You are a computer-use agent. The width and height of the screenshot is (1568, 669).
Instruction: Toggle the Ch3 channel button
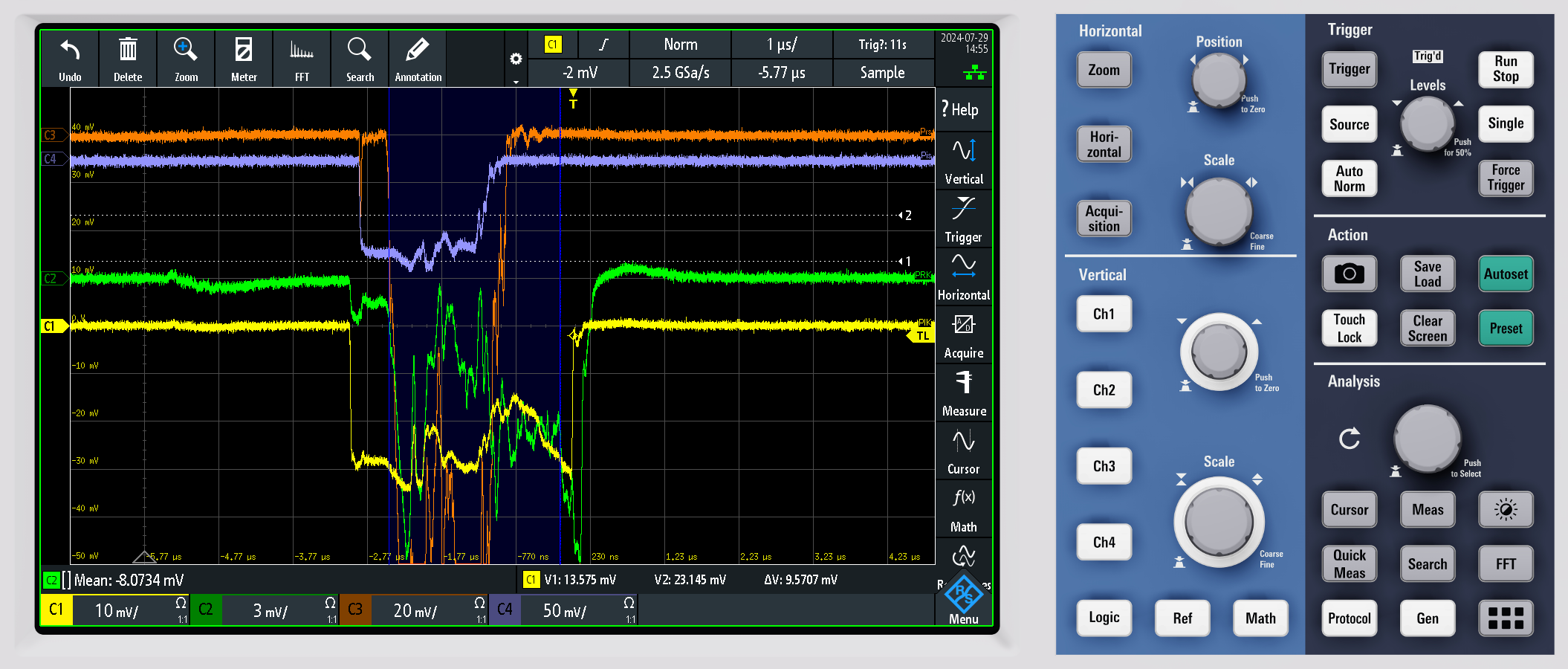1104,466
